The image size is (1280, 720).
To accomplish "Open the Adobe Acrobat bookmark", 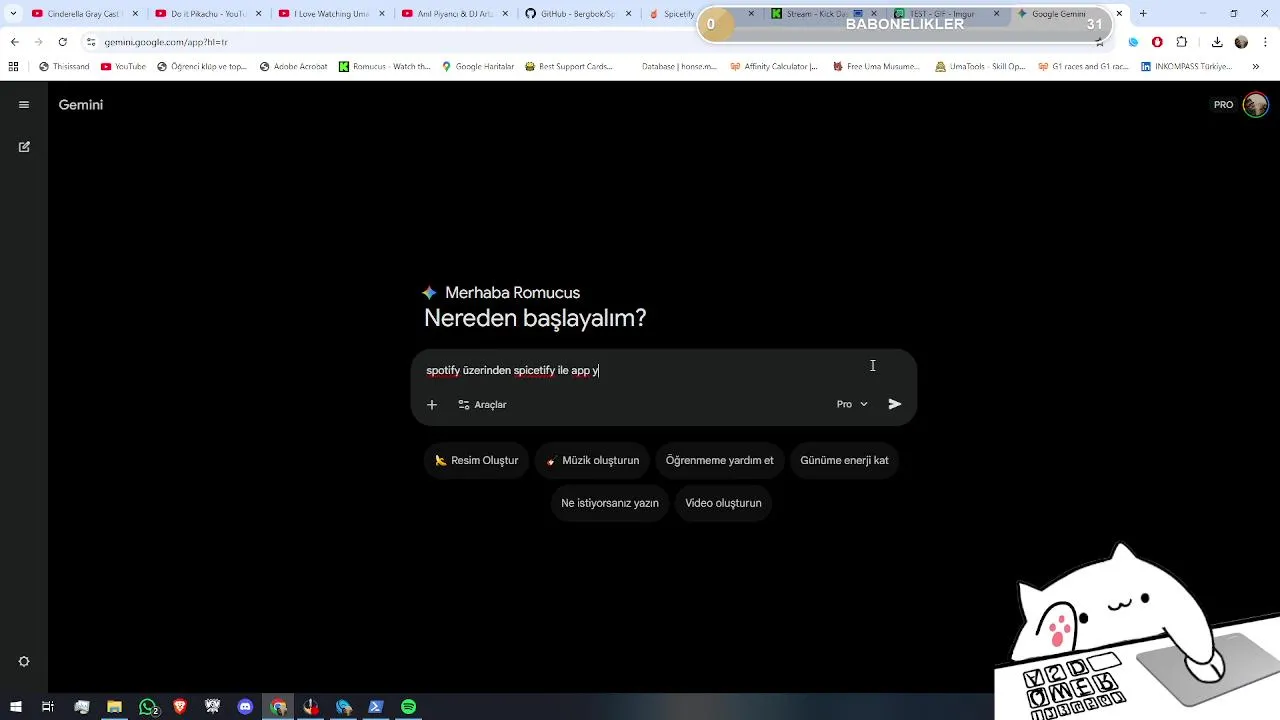I will pos(294,67).
